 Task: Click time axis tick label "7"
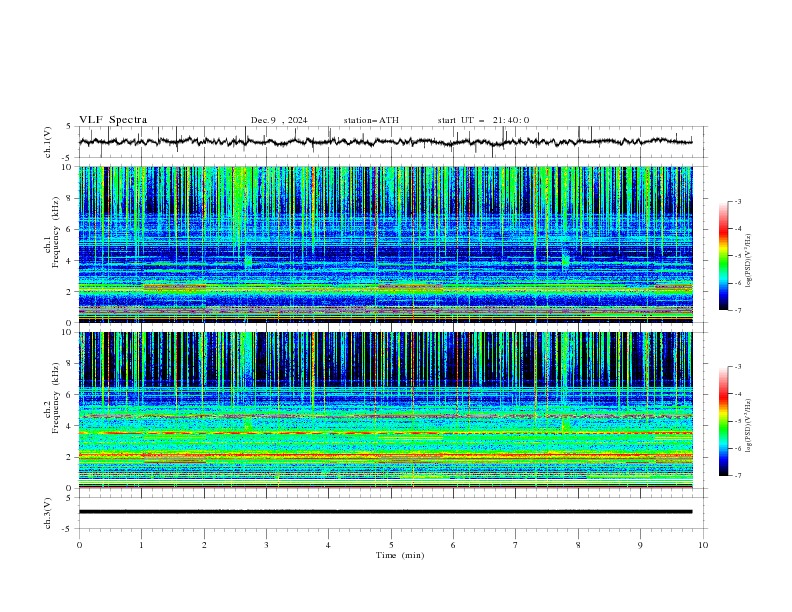tap(516, 545)
